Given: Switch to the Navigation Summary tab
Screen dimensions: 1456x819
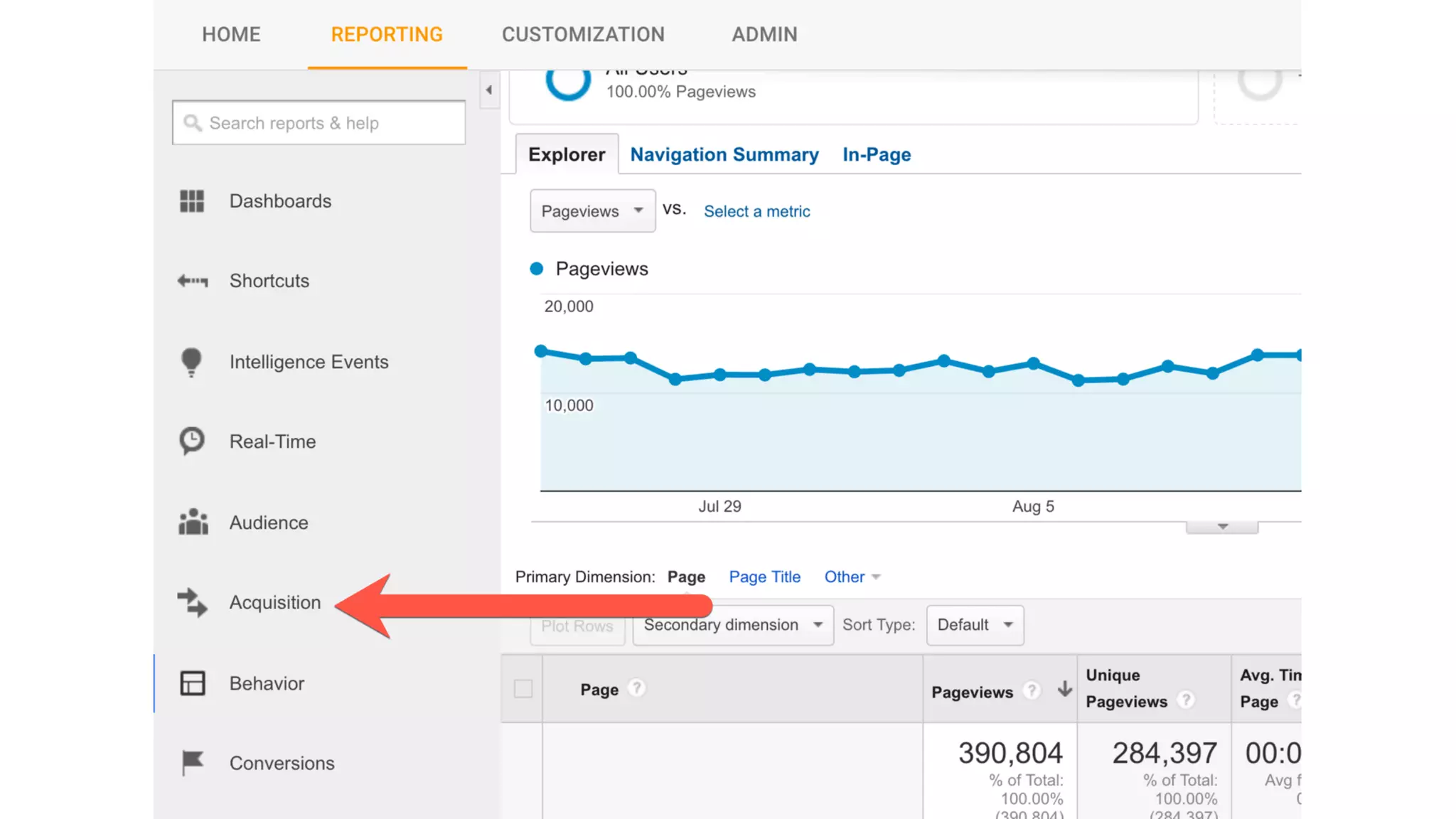Looking at the screenshot, I should coord(724,154).
